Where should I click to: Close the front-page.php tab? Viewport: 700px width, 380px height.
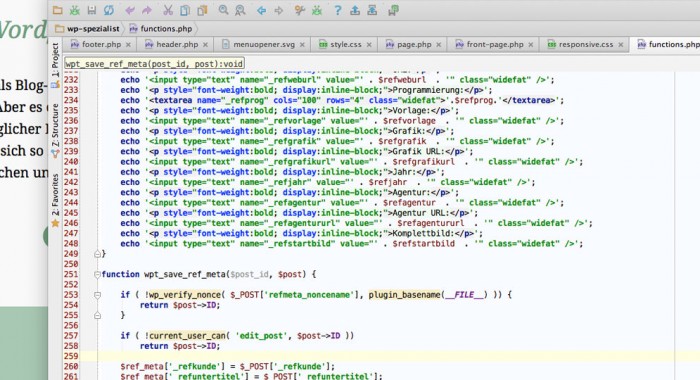tap(531, 45)
